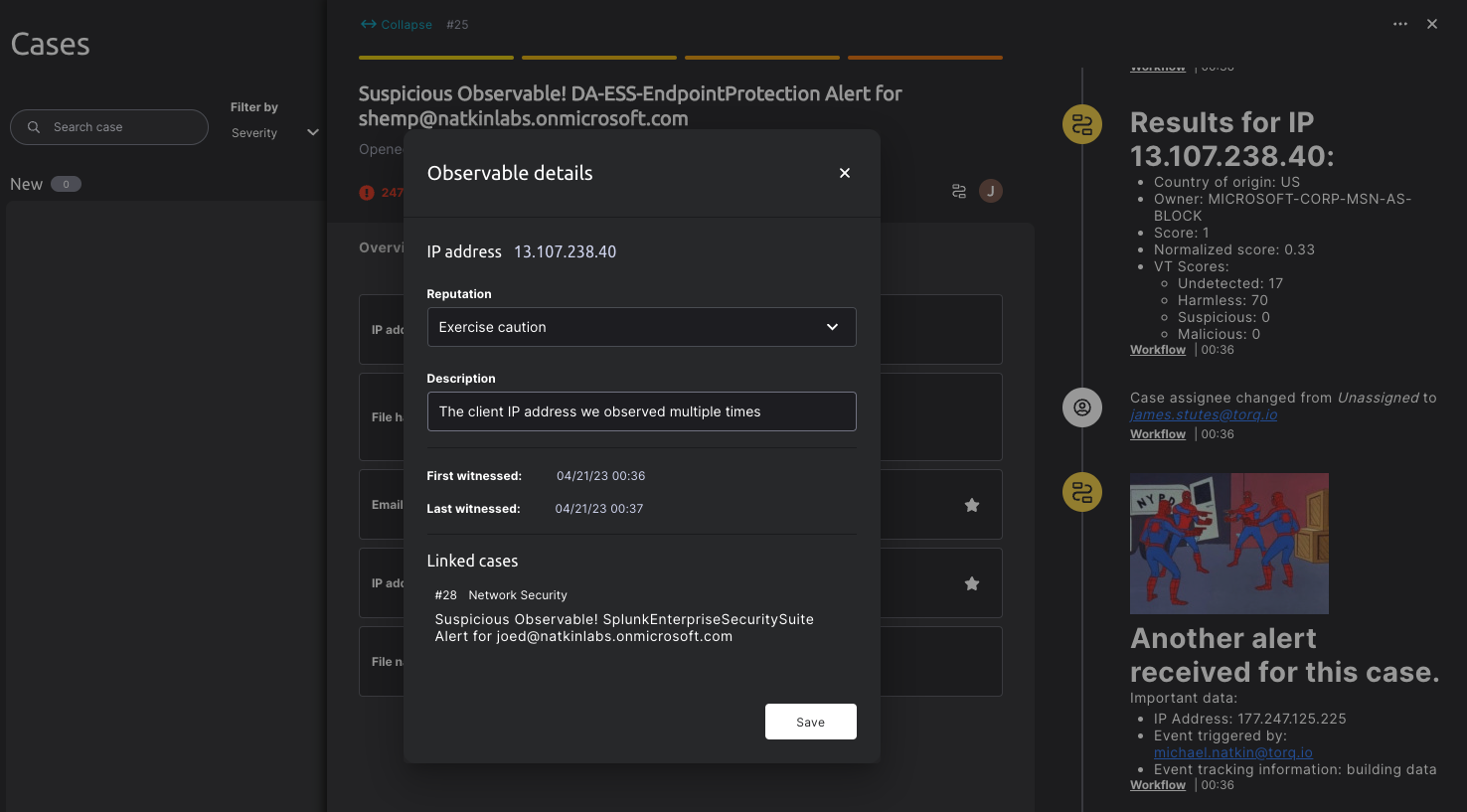Viewport: 1467px width, 812px height.
Task: Open the three-dots more options menu
Action: click(x=1400, y=24)
